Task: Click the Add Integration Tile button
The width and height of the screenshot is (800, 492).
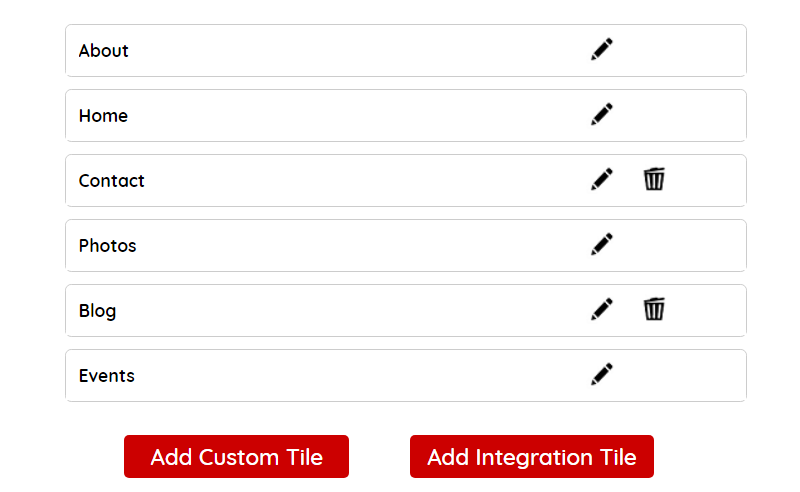Action: click(x=532, y=457)
